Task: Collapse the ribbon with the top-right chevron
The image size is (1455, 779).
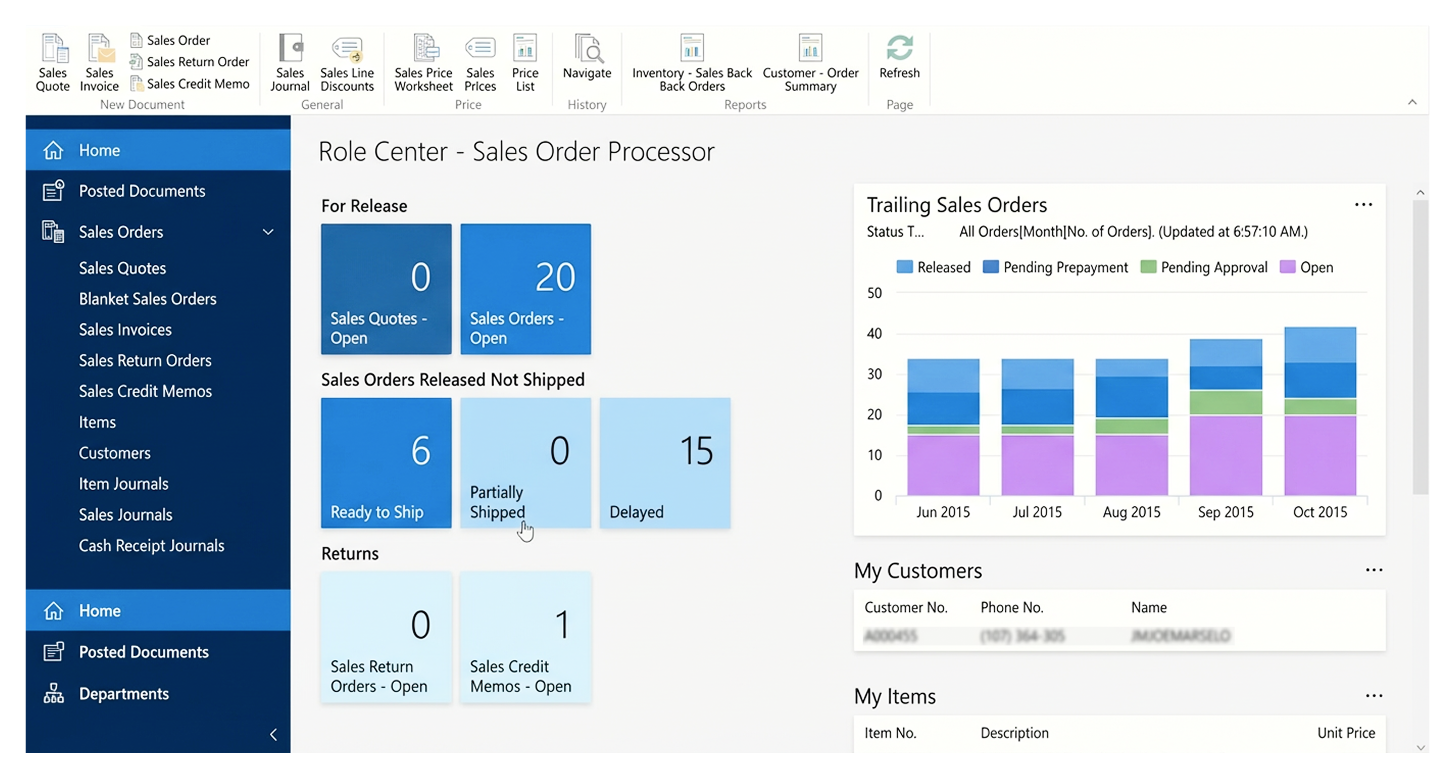Action: pos(1412,102)
